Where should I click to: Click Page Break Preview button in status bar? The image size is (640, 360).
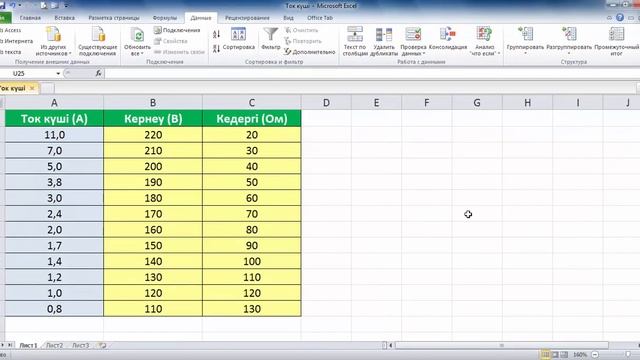coord(564,355)
